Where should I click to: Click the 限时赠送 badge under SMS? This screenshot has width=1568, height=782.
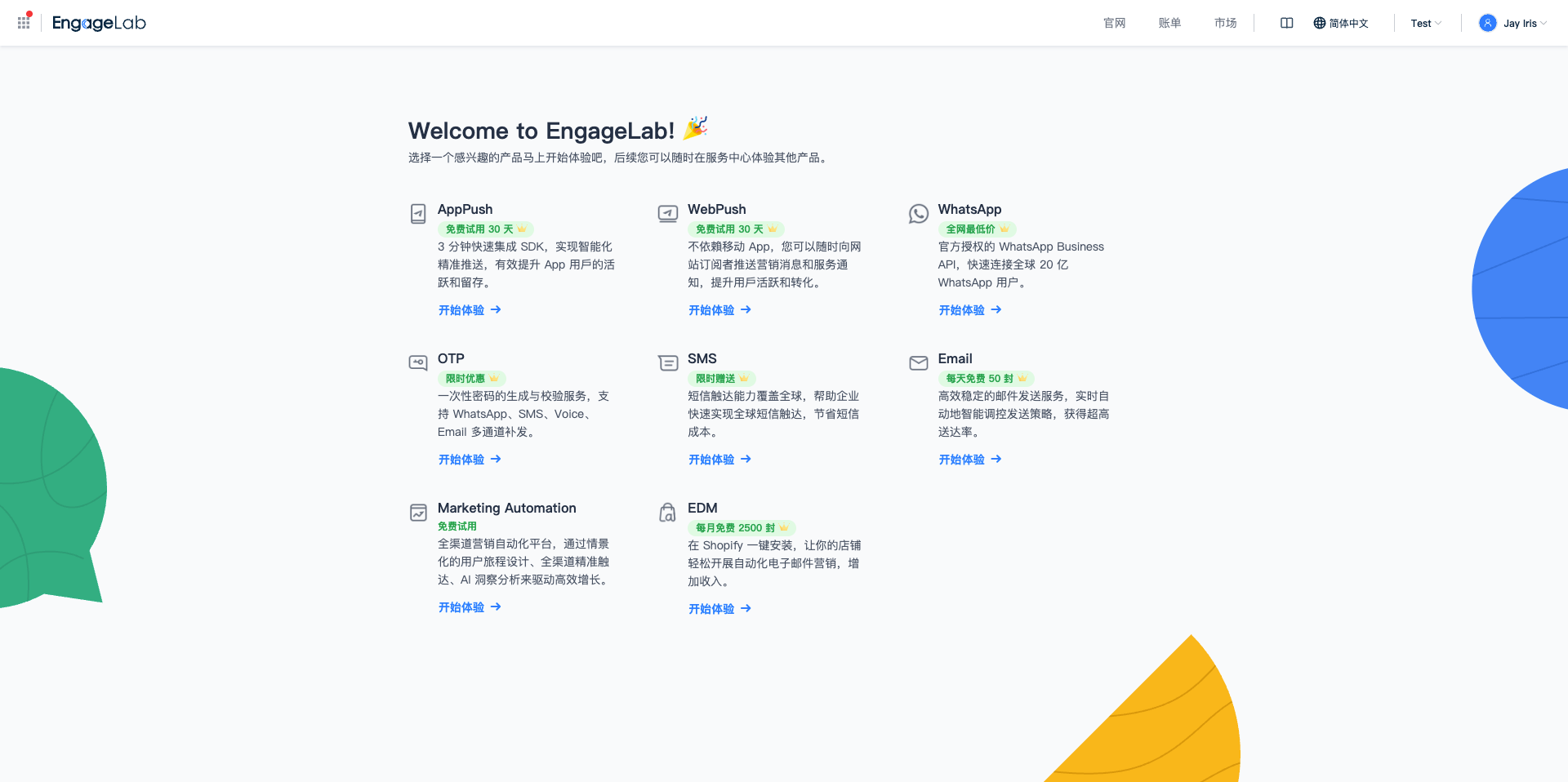click(722, 379)
